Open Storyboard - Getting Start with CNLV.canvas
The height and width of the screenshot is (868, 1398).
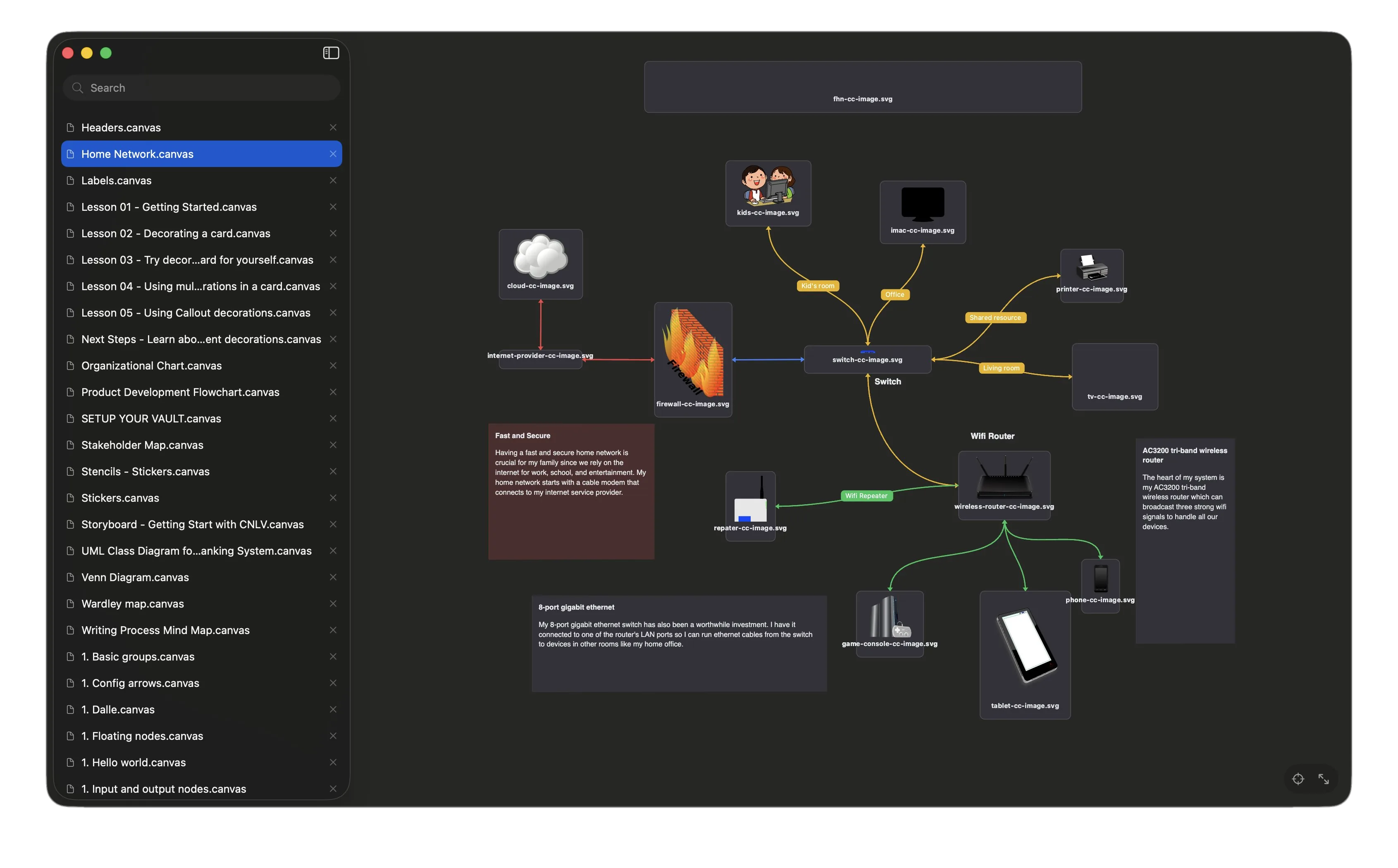[202, 524]
